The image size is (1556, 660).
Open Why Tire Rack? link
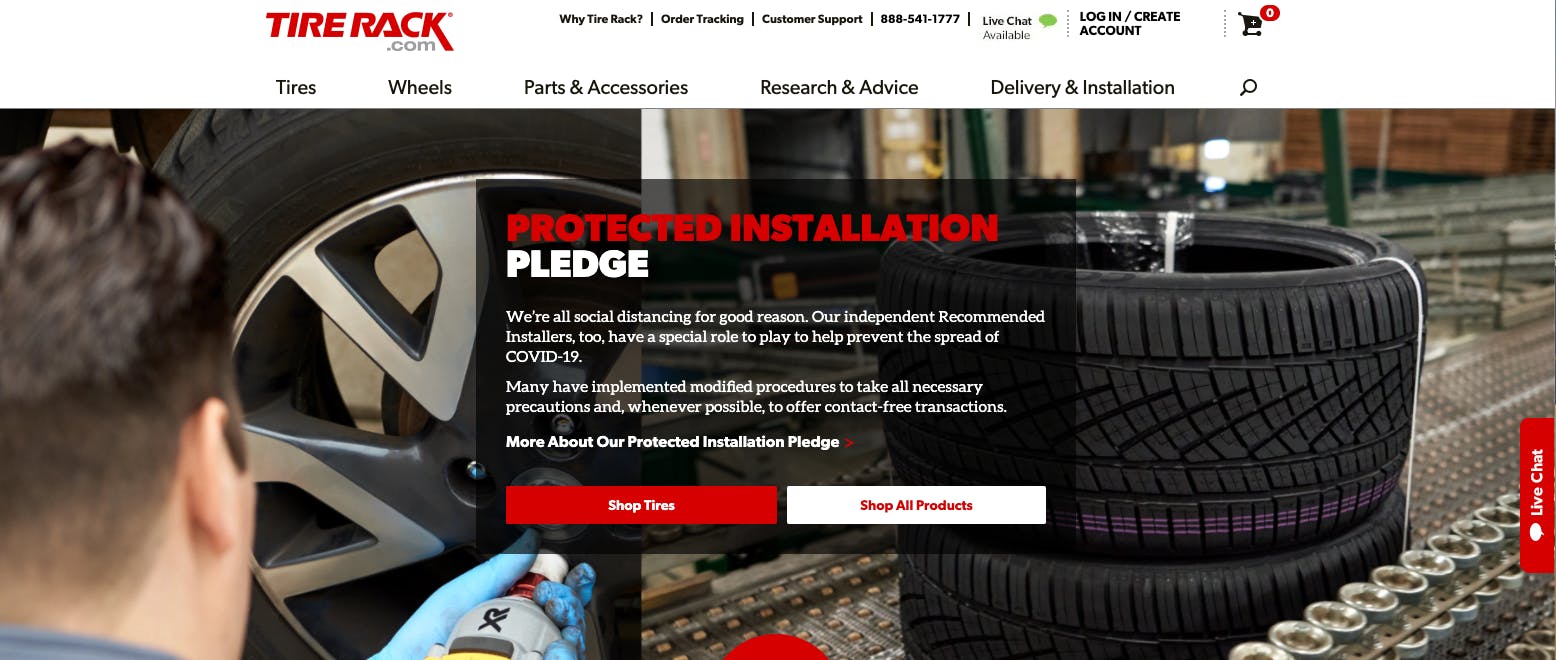click(x=601, y=19)
